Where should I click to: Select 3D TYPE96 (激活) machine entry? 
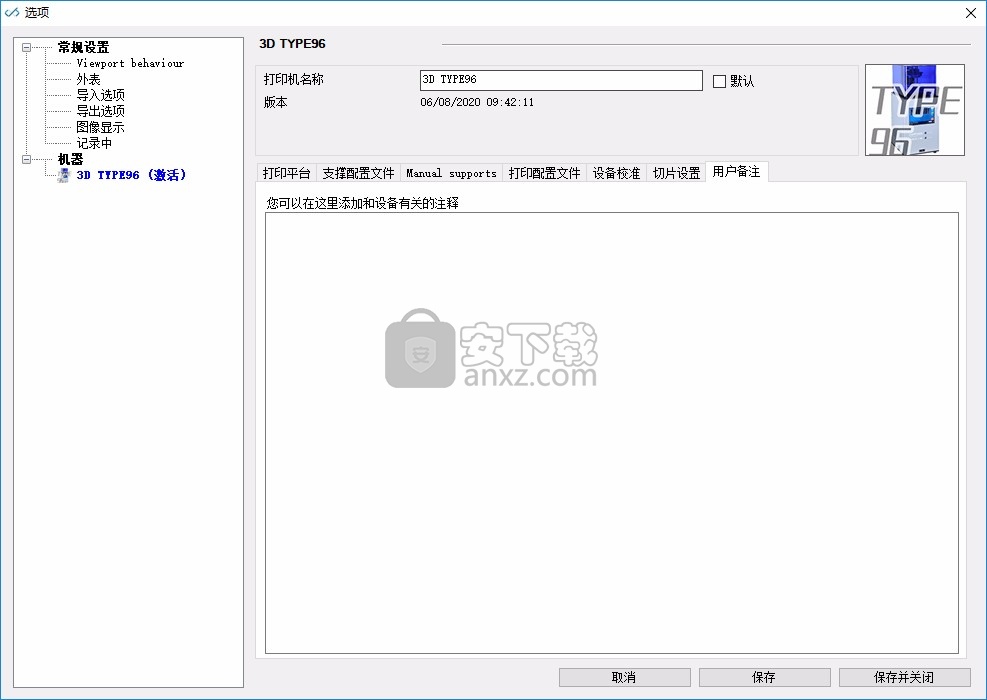[x=132, y=175]
